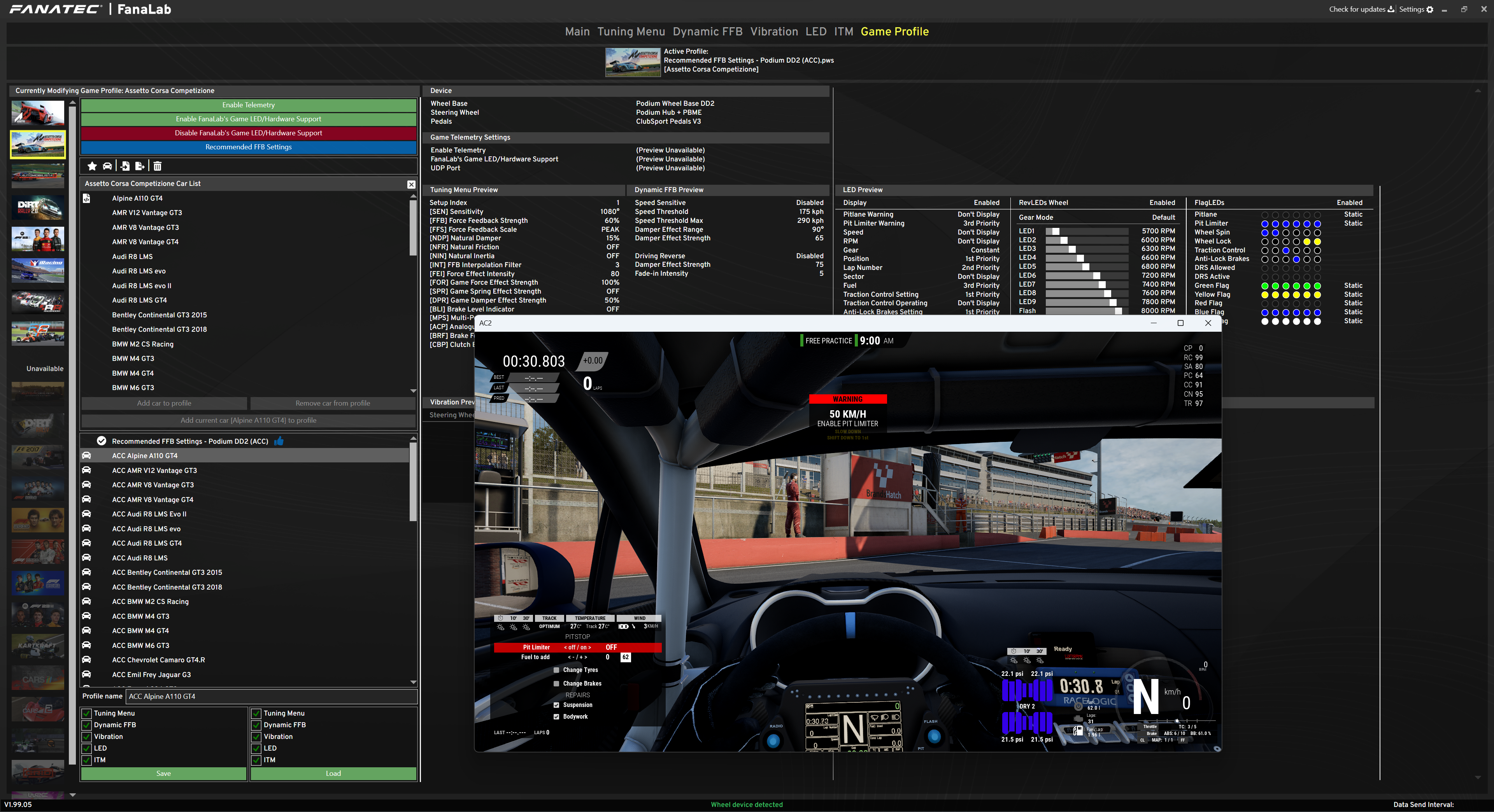Click the car icon beside ACC Chevrolet Camaro GT4.R
Screen dimensions: 1494x812
click(x=86, y=660)
